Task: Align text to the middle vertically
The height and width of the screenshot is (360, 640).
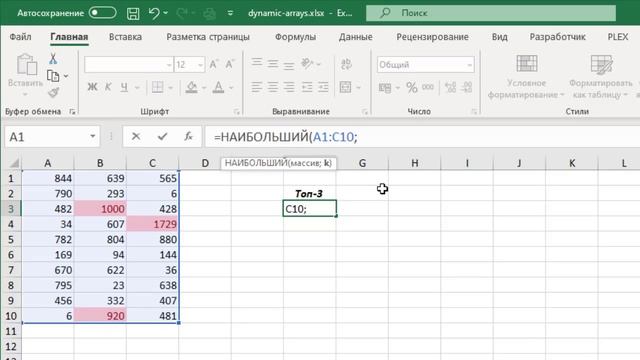Action: 273,64
